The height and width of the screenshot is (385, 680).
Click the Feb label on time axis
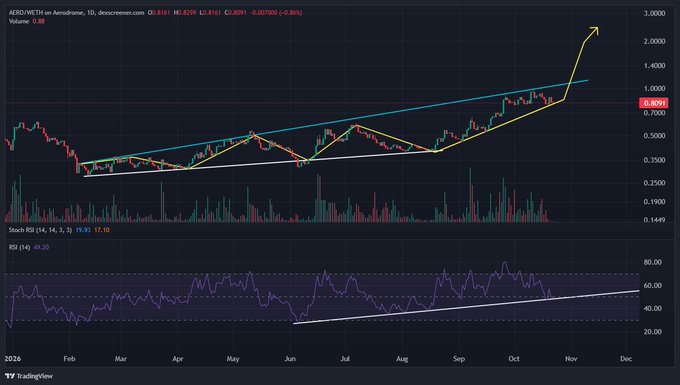(69, 359)
